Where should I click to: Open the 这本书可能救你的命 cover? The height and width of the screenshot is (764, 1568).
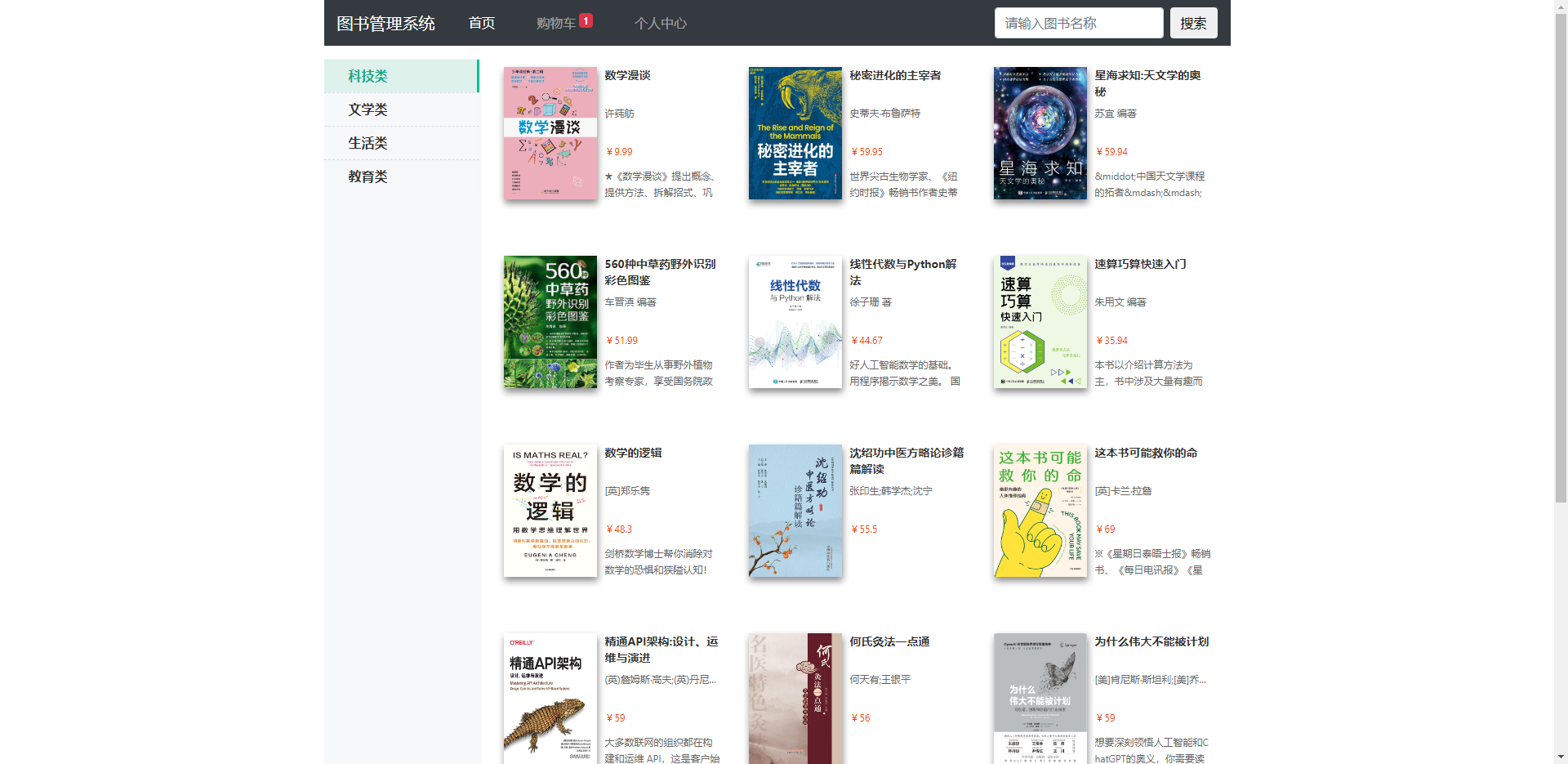(1040, 511)
